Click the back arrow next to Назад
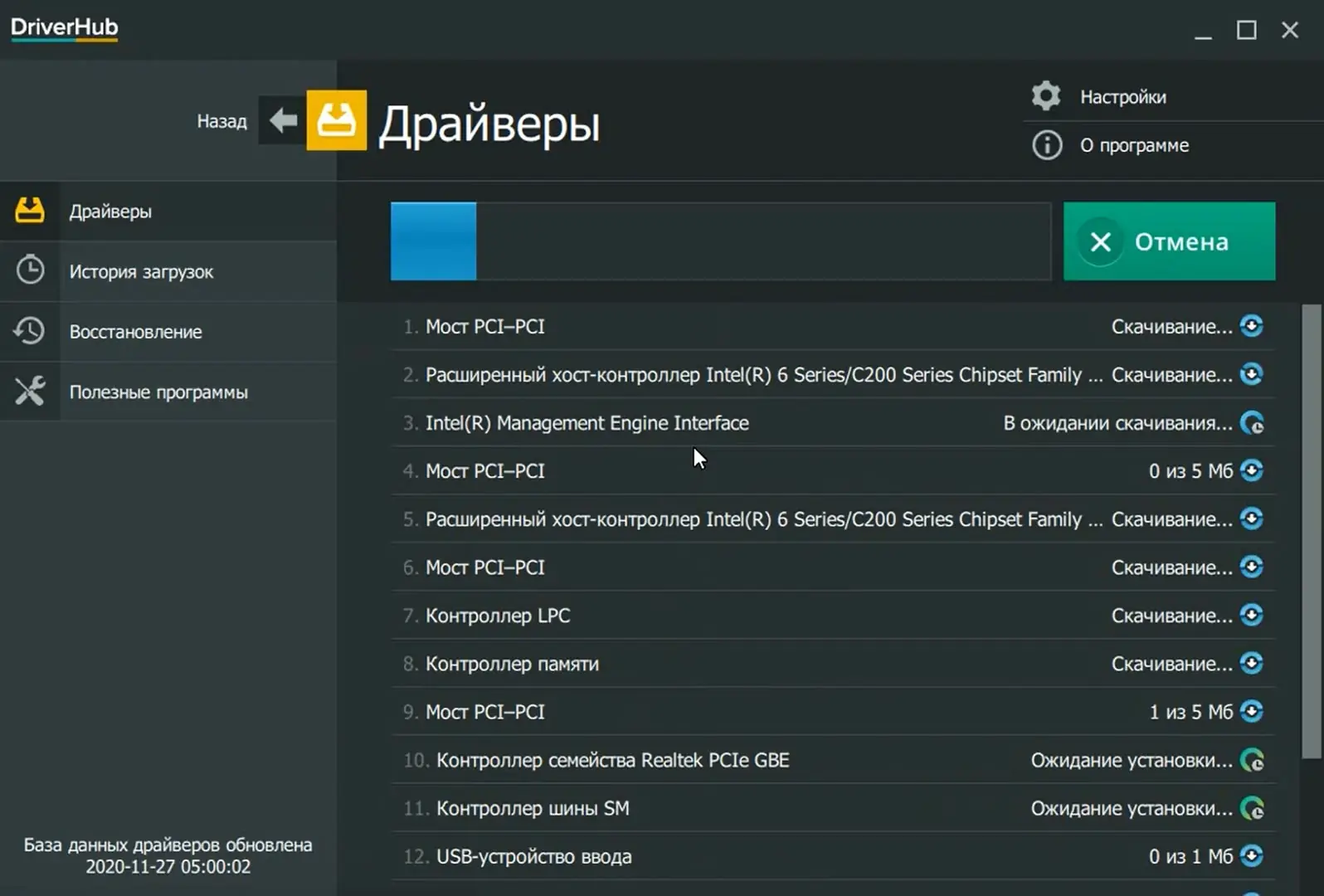Screen dimensions: 1324x896 pos(283,121)
